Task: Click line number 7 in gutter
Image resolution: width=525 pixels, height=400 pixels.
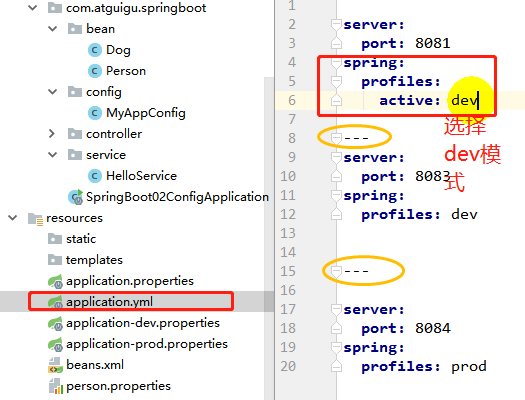Action: pyautogui.click(x=292, y=119)
